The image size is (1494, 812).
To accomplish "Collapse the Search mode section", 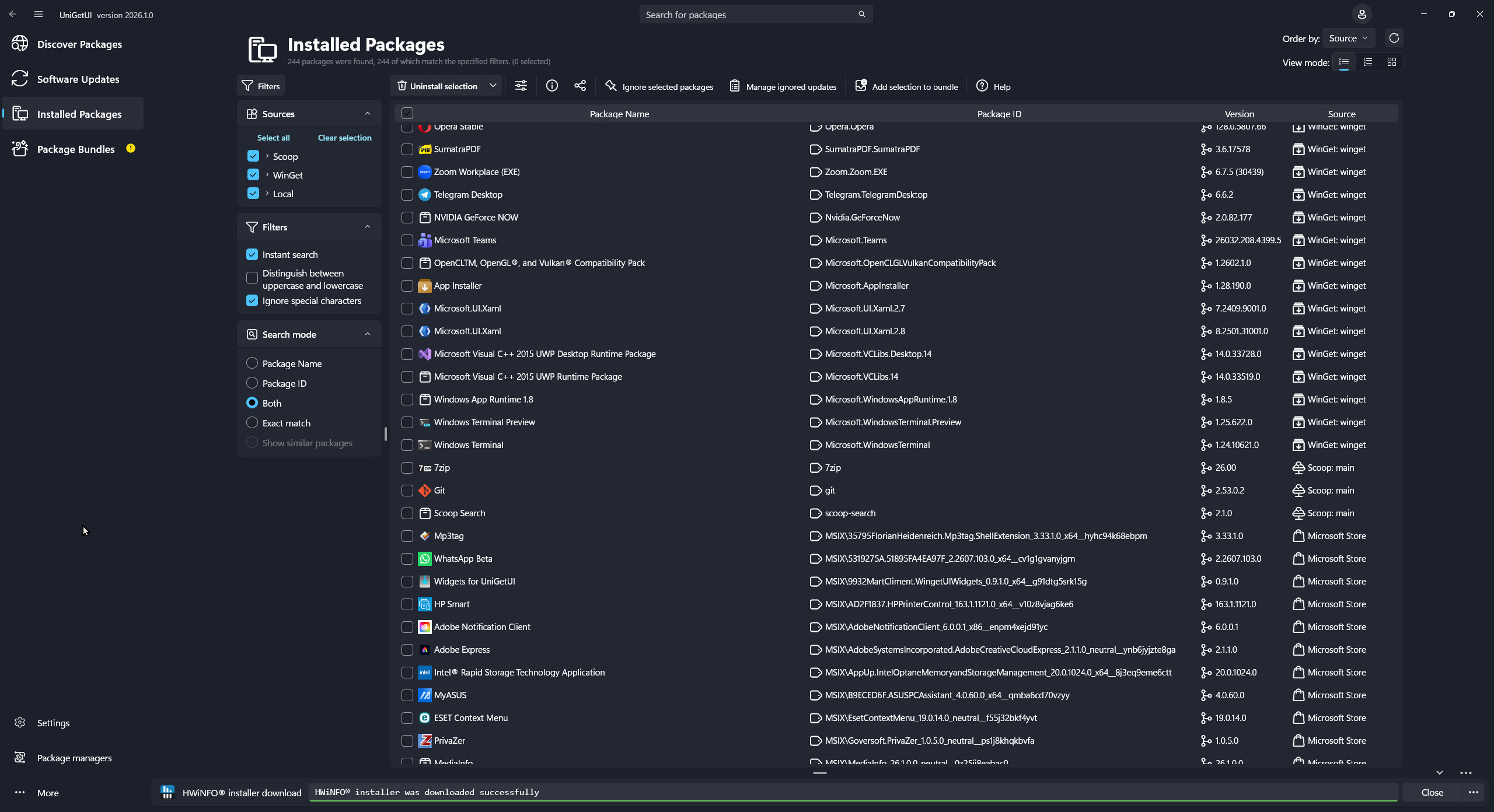I will (368, 334).
